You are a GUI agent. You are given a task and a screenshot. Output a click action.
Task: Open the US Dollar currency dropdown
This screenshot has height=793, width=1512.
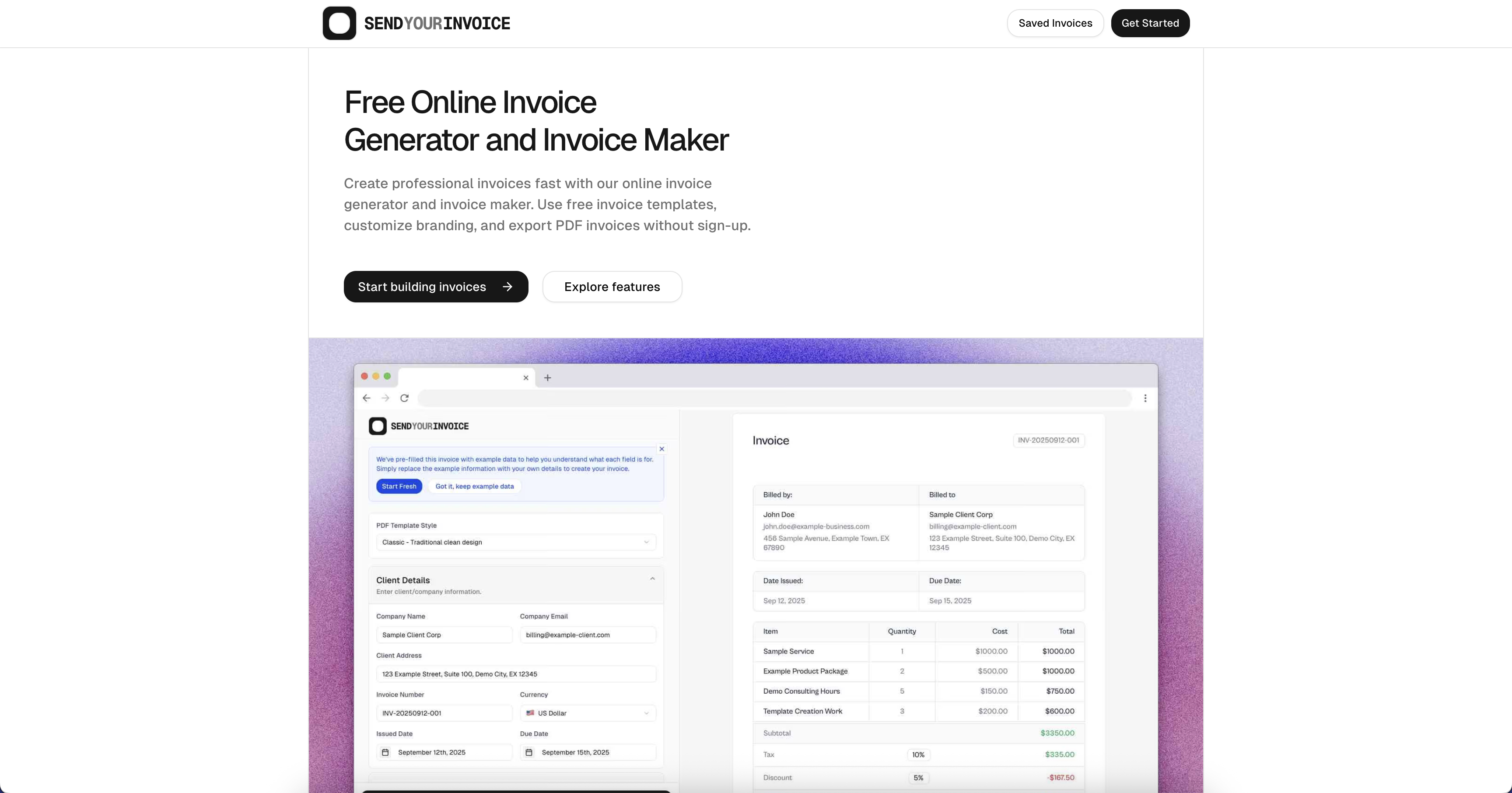click(x=588, y=712)
